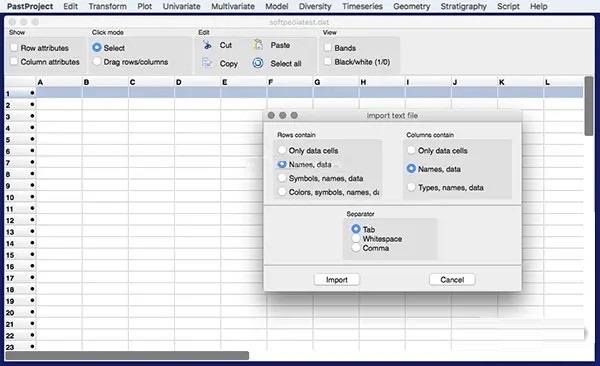Choose Drag rows/columns click mode

tap(97, 62)
